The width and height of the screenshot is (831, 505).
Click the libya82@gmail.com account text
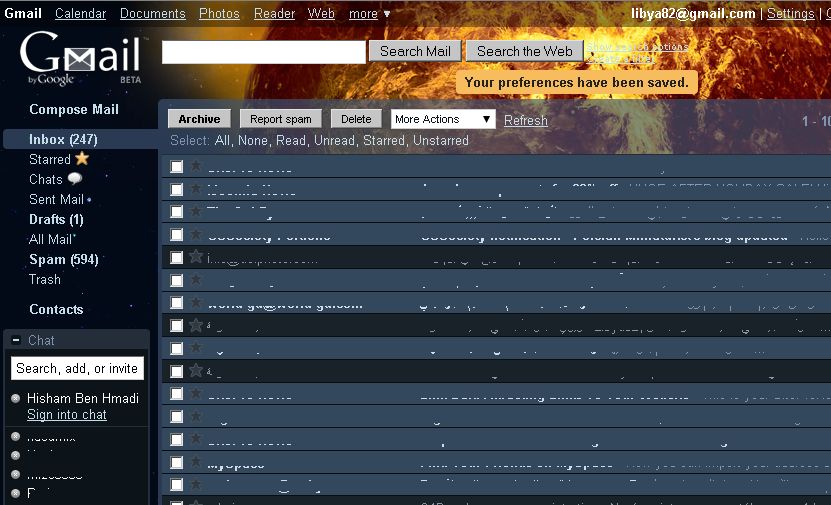693,14
